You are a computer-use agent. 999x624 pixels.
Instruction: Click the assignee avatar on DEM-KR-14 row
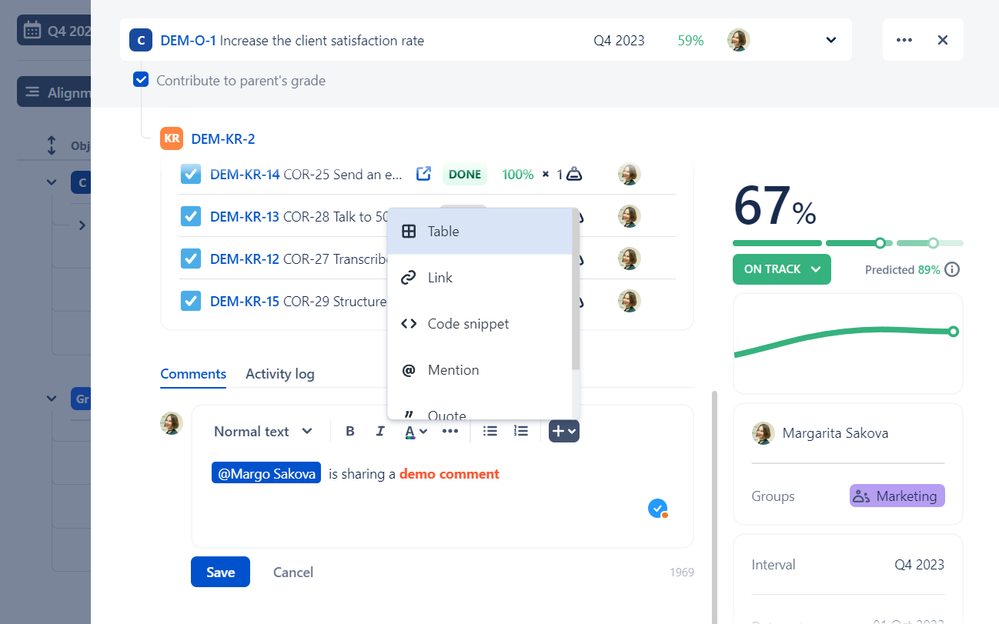point(629,174)
